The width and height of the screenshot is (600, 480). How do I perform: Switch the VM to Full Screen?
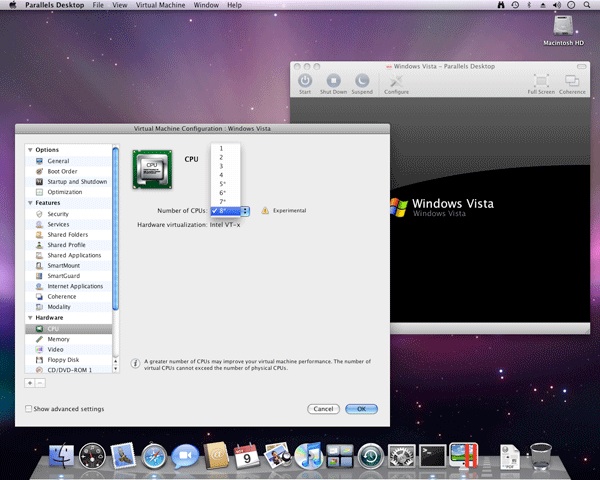pos(541,84)
